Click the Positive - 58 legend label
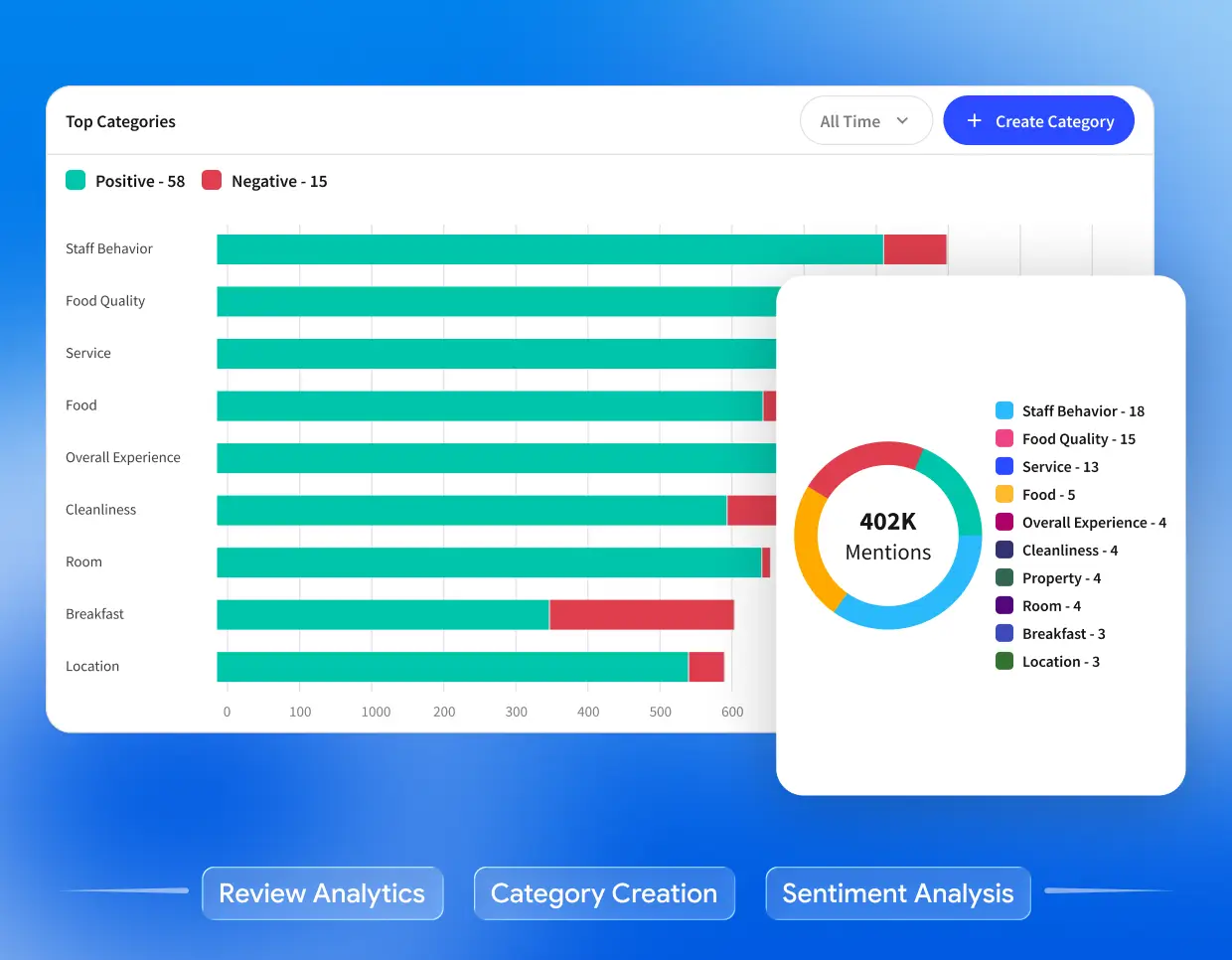The height and width of the screenshot is (960, 1232). pos(140,181)
